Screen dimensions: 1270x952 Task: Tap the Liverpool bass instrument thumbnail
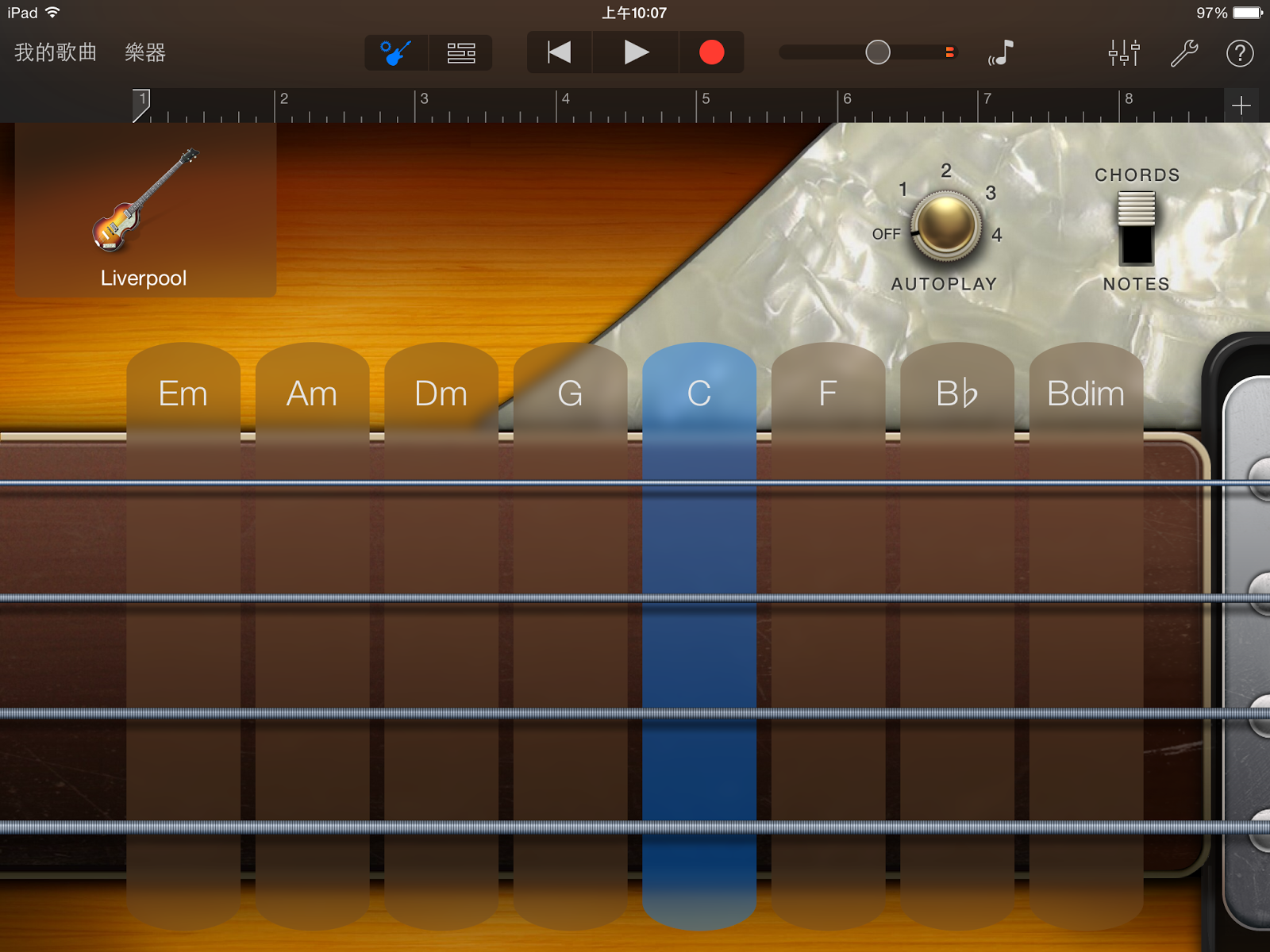(144, 210)
